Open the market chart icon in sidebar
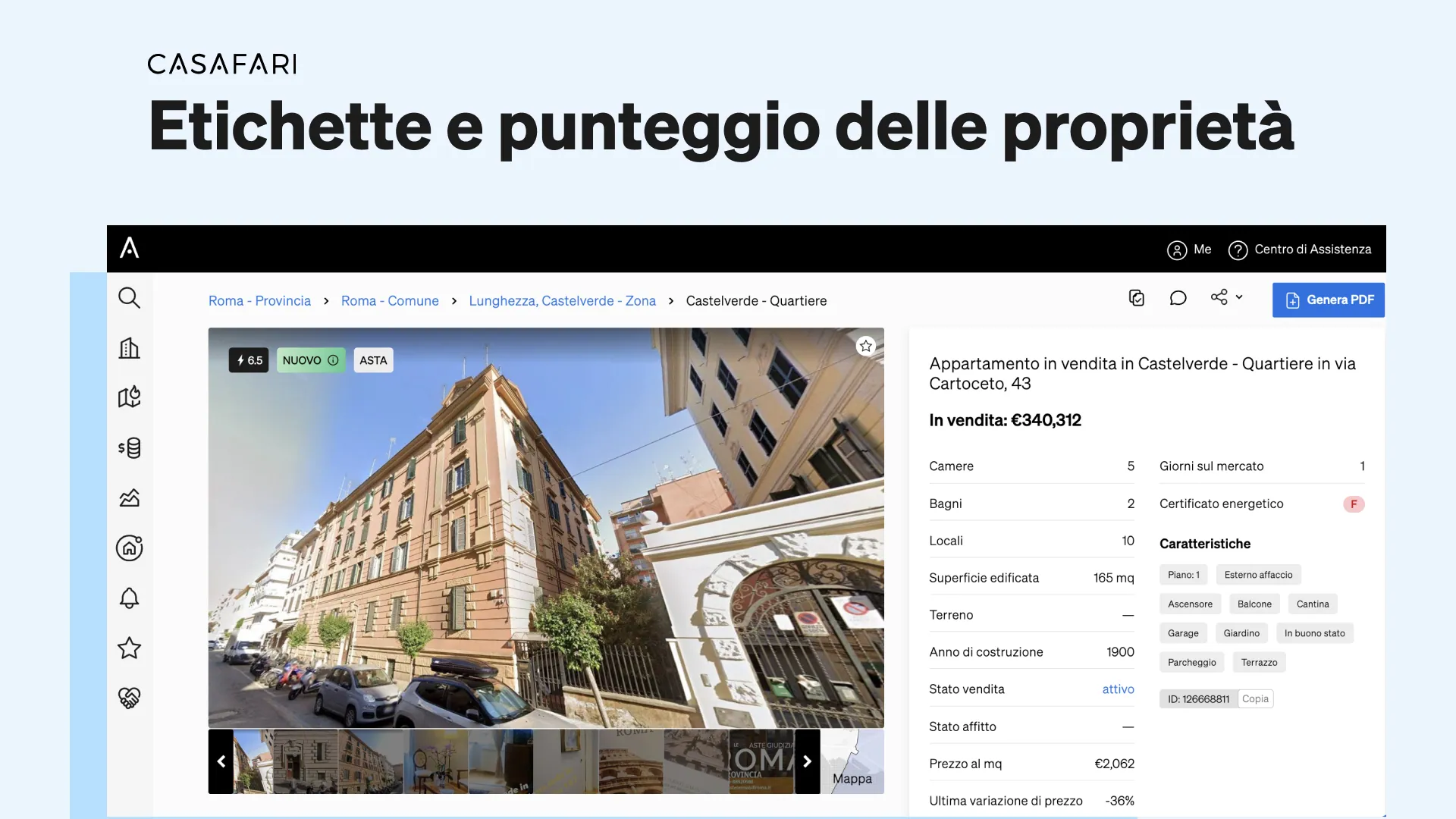The width and height of the screenshot is (1456, 819). (129, 497)
